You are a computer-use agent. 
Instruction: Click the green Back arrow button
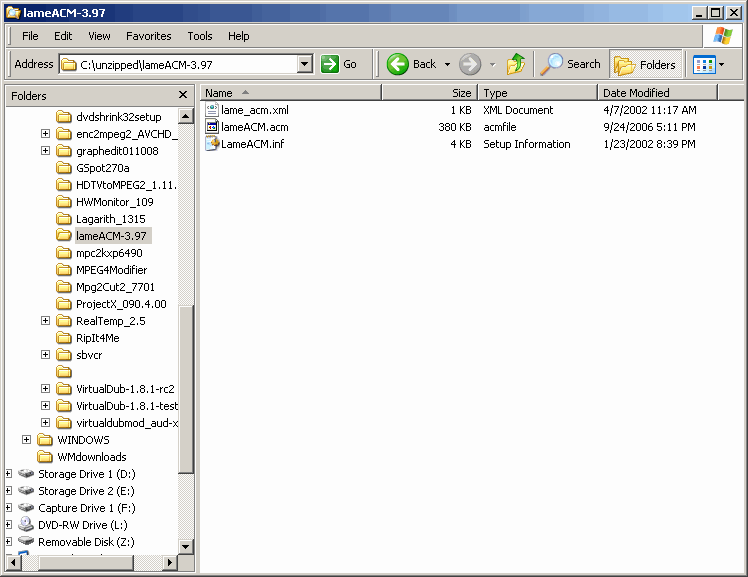click(397, 64)
